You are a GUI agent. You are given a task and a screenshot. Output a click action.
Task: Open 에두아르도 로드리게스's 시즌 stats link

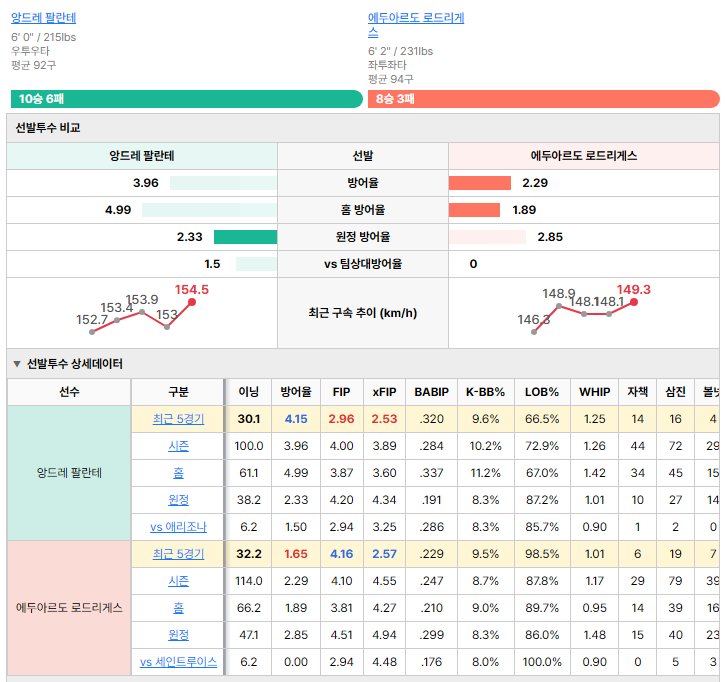coord(178,581)
